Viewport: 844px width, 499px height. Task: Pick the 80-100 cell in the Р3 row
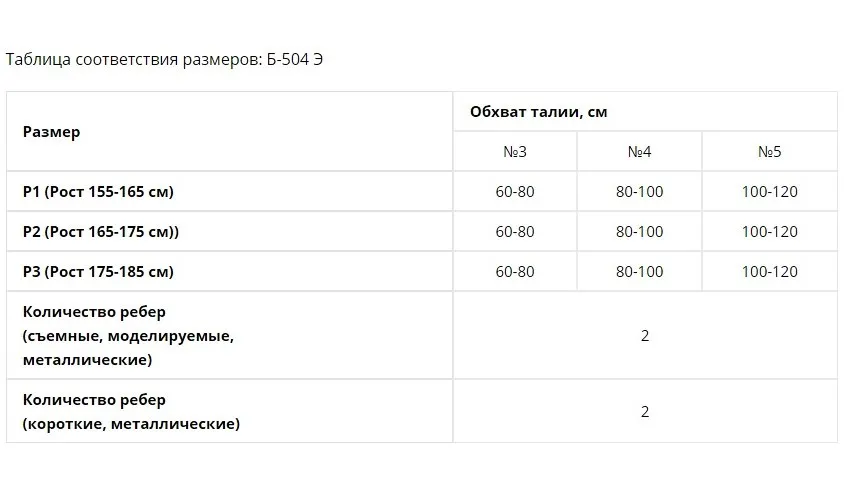tap(640, 271)
